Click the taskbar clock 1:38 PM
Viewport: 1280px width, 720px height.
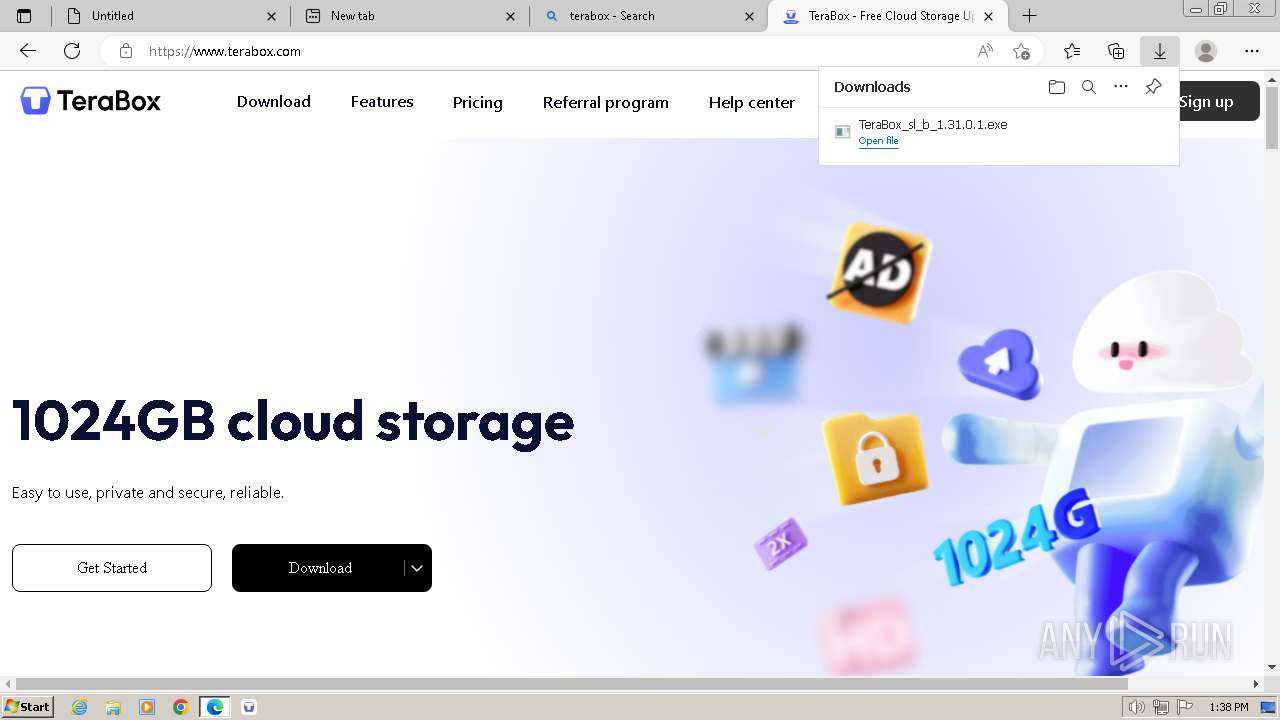pos(1228,707)
